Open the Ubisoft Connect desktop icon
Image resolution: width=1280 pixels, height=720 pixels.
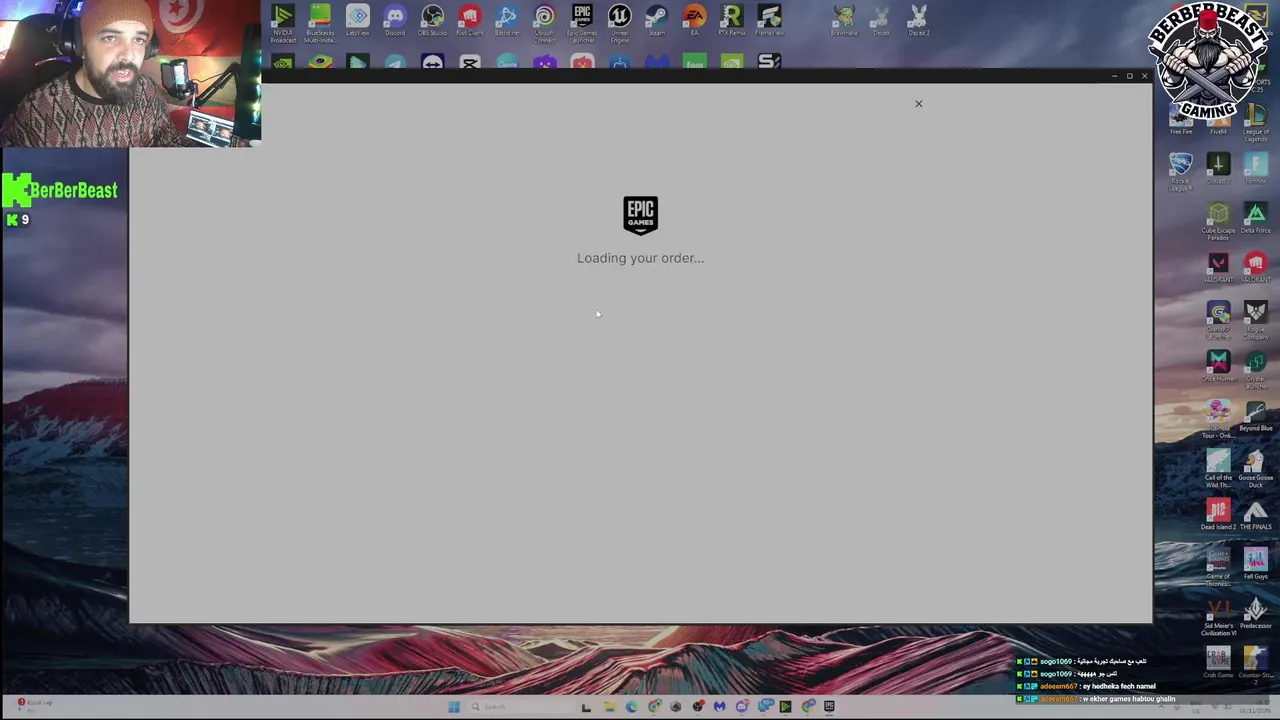point(544,22)
